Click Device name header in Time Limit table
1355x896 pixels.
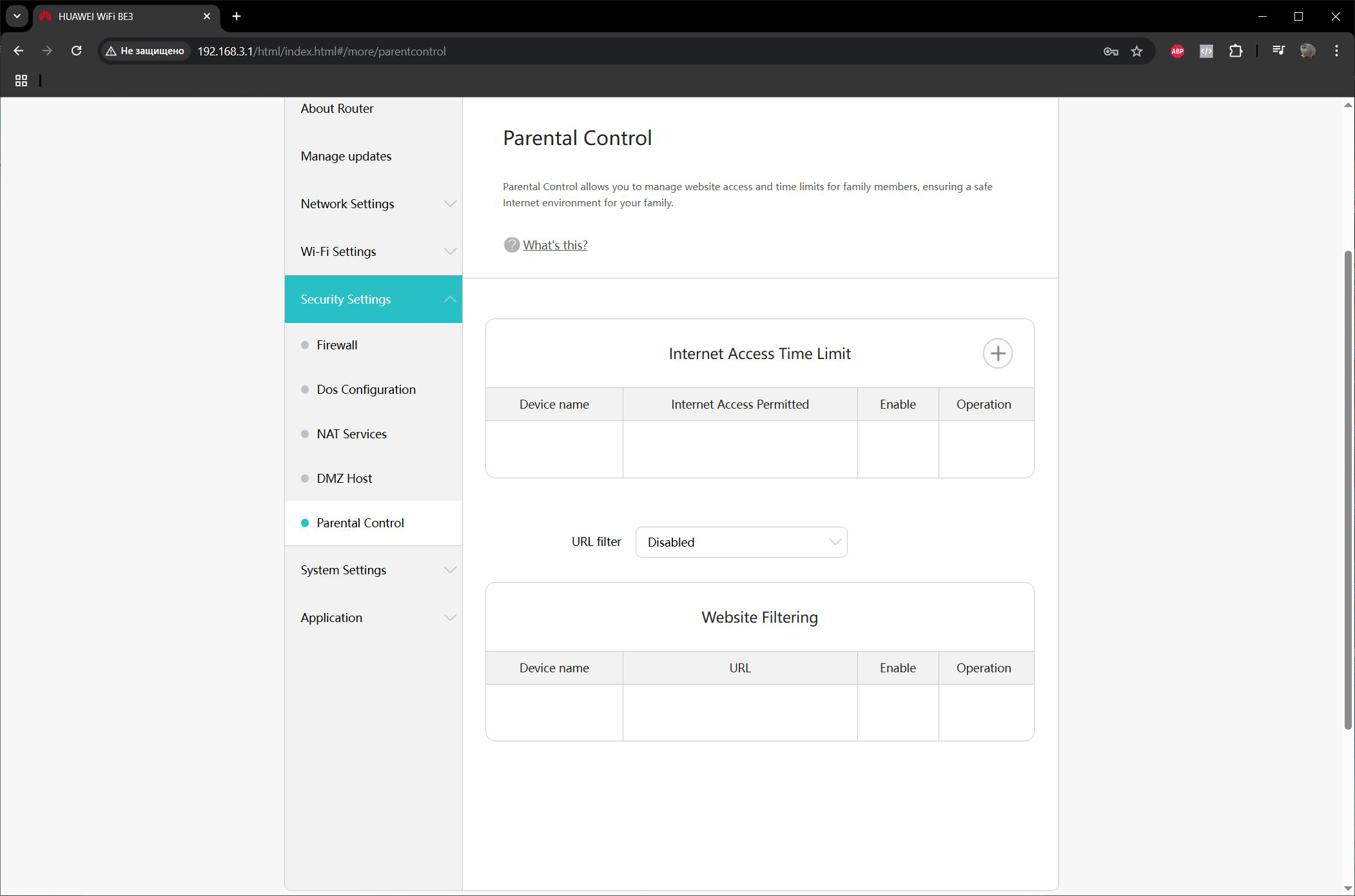point(554,404)
